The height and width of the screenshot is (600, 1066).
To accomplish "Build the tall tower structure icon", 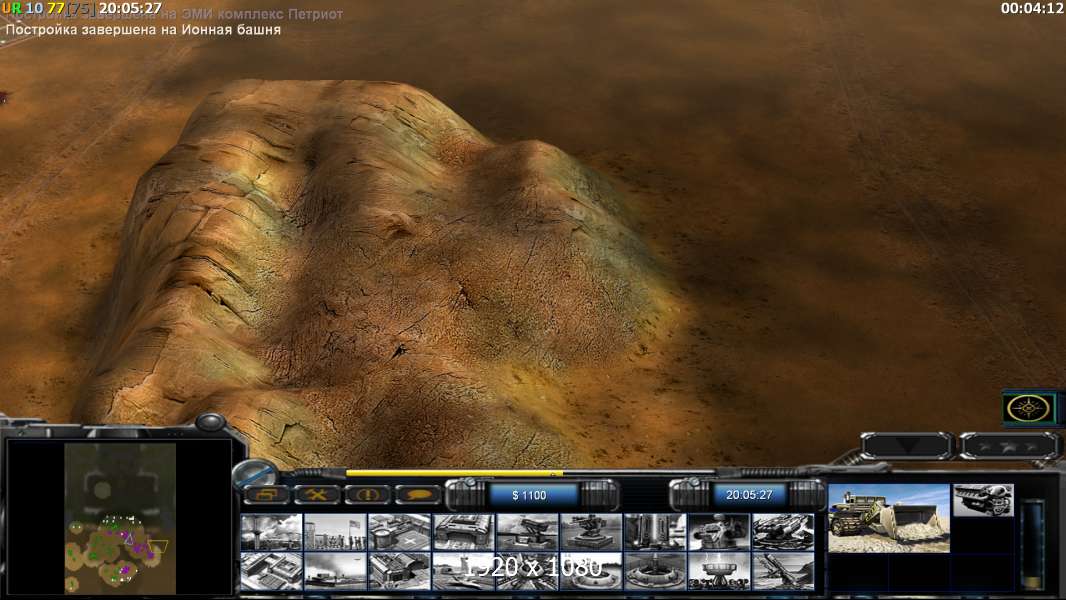I will click(655, 531).
